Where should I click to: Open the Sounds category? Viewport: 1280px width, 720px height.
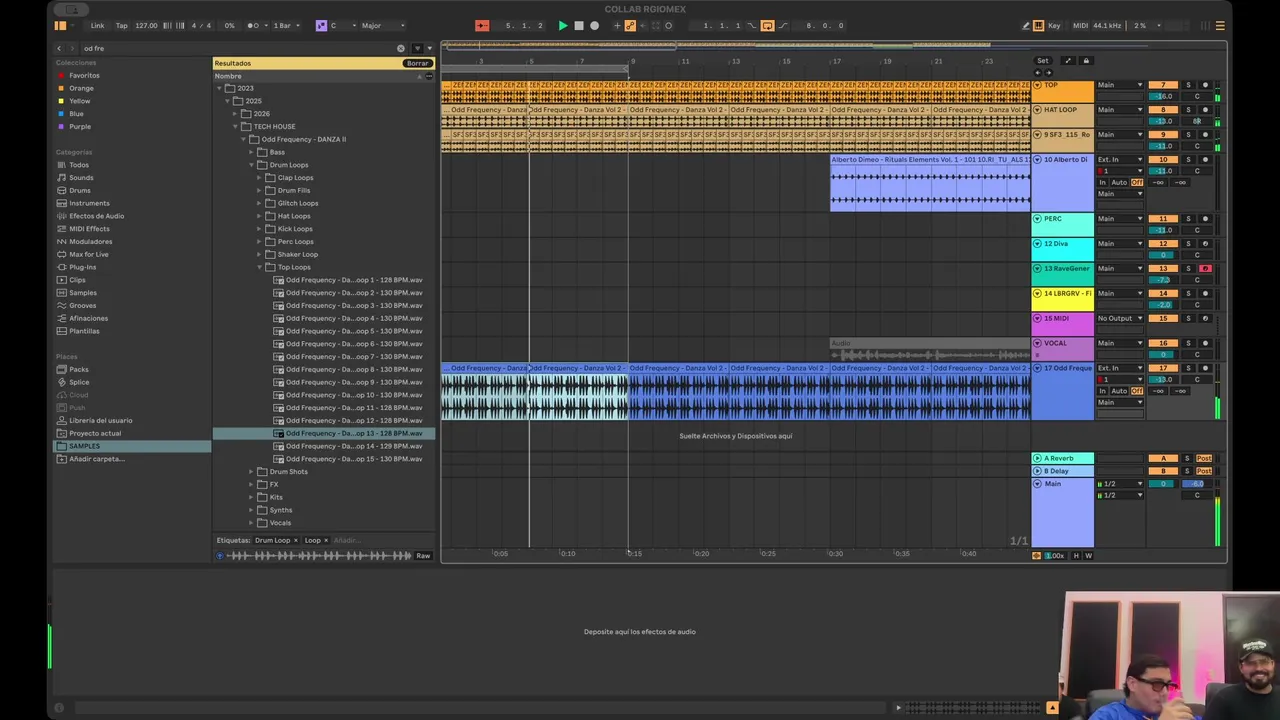pyautogui.click(x=81, y=178)
